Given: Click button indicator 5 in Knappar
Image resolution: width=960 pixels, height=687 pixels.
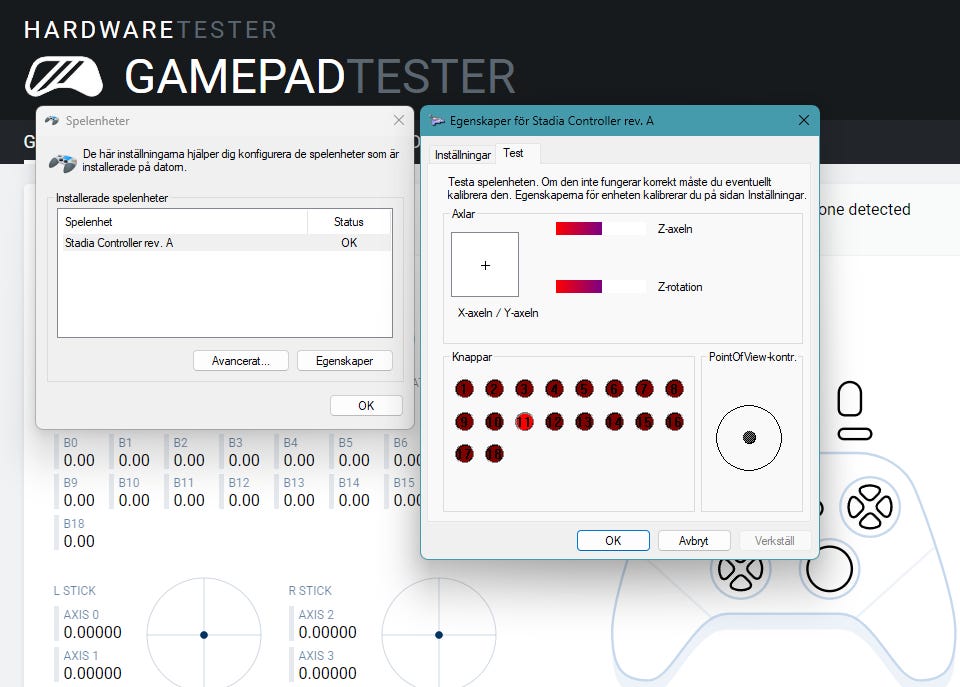Looking at the screenshot, I should [584, 389].
